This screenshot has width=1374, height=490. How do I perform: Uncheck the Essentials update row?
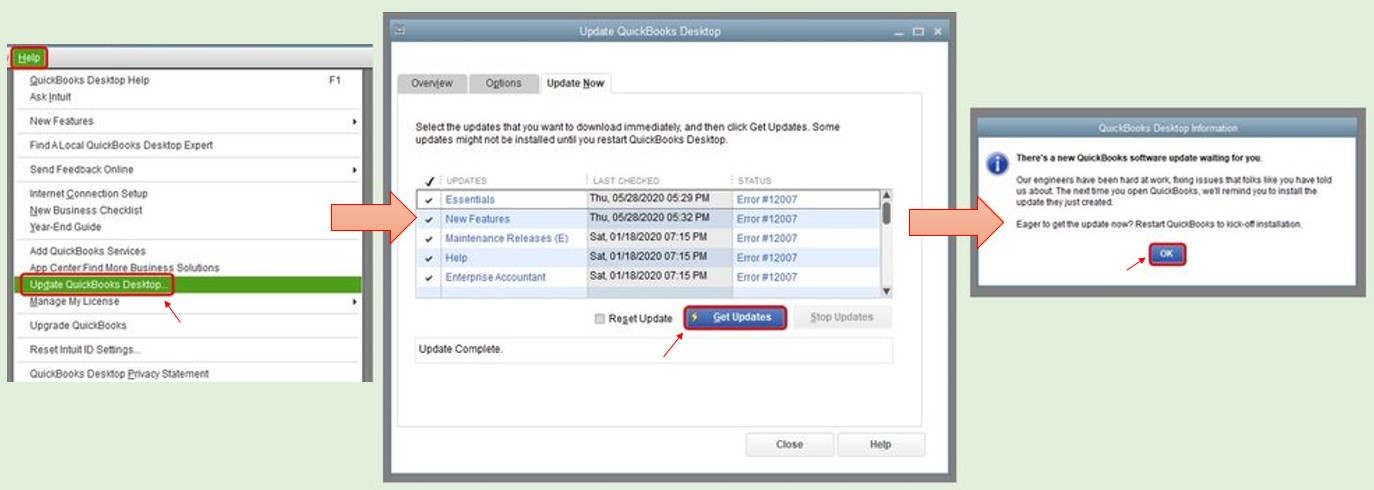[x=429, y=200]
